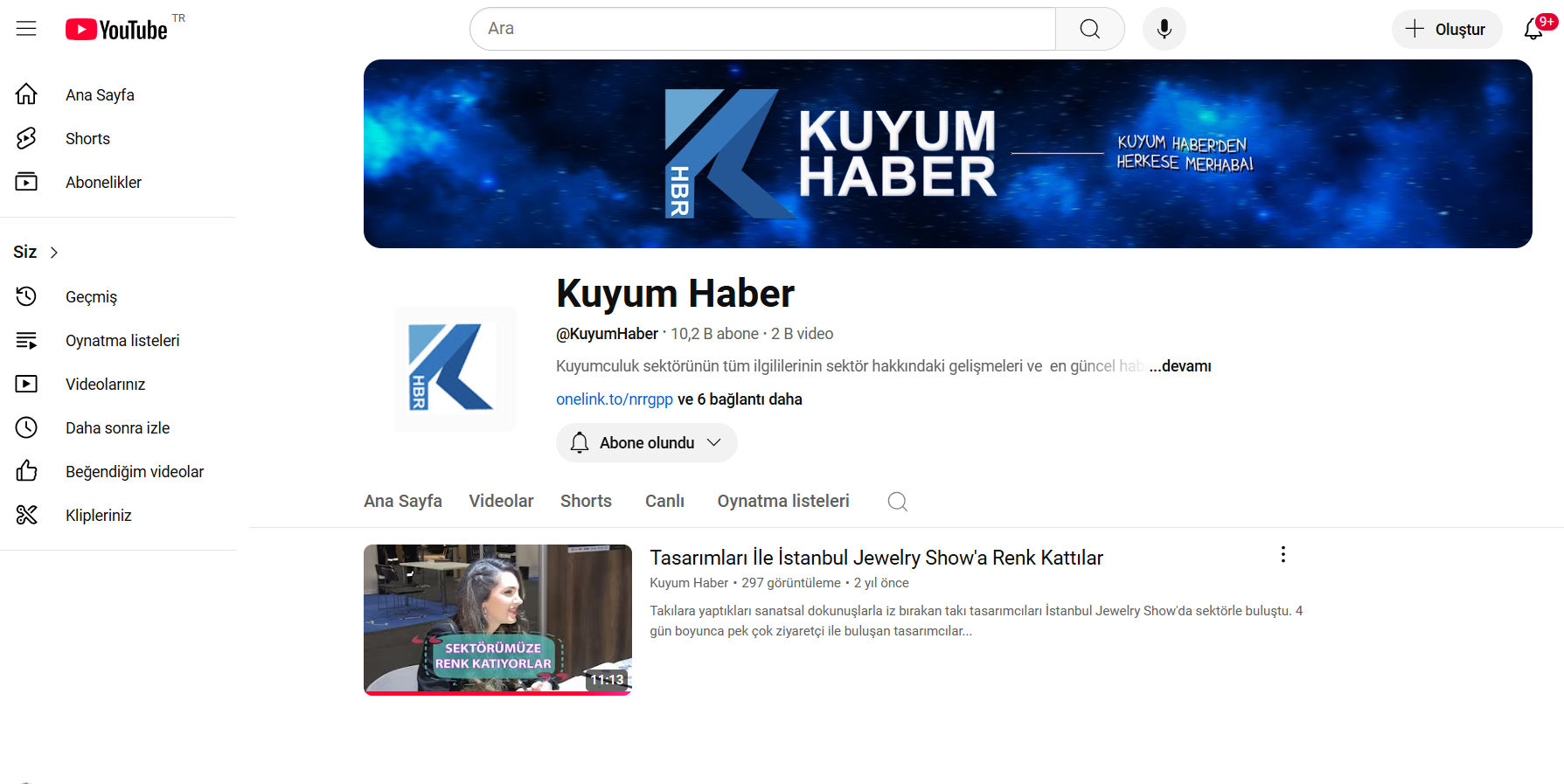1564x784 pixels.
Task: Open the hamburger guide menu
Action: 26,29
